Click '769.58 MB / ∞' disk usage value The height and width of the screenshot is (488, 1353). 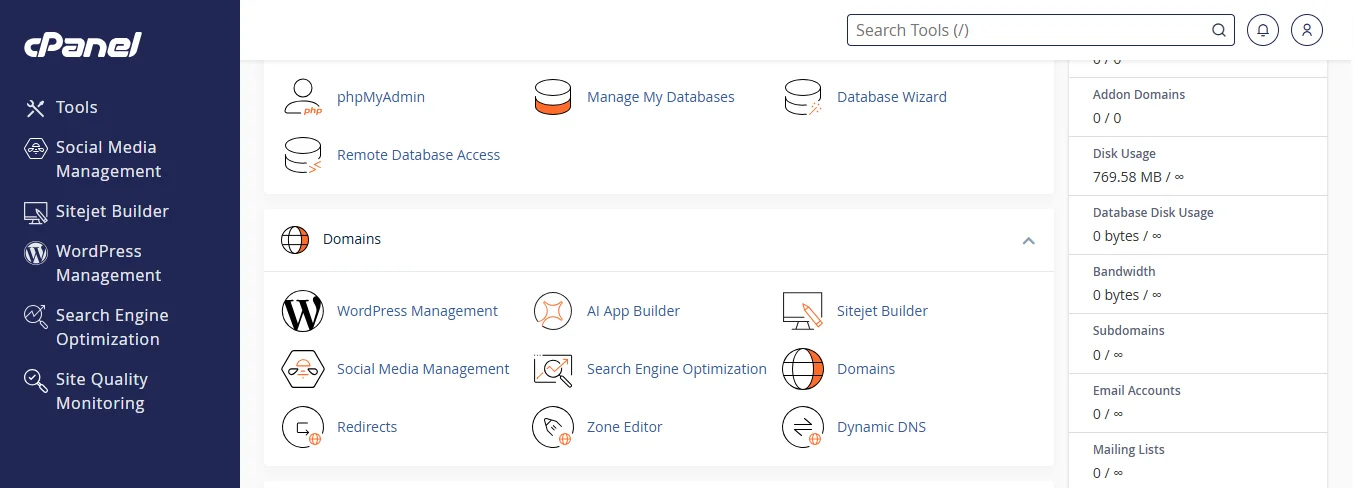[1138, 177]
